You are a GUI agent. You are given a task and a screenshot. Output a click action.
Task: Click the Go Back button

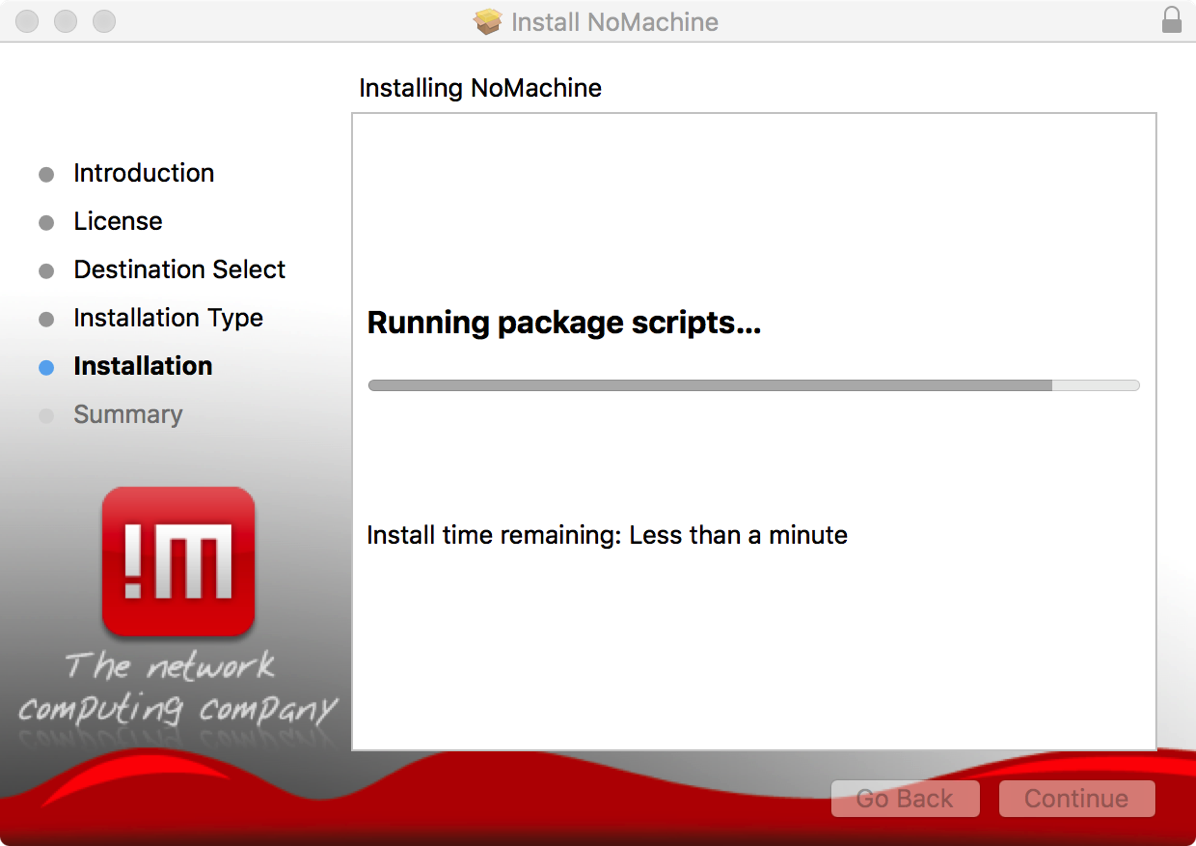pyautogui.click(x=905, y=798)
